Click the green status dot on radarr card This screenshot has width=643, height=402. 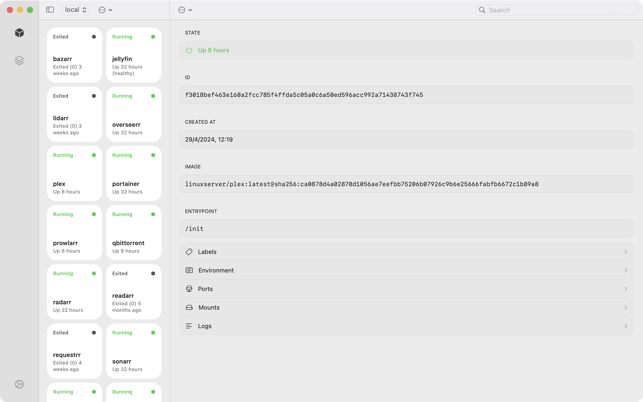click(94, 274)
